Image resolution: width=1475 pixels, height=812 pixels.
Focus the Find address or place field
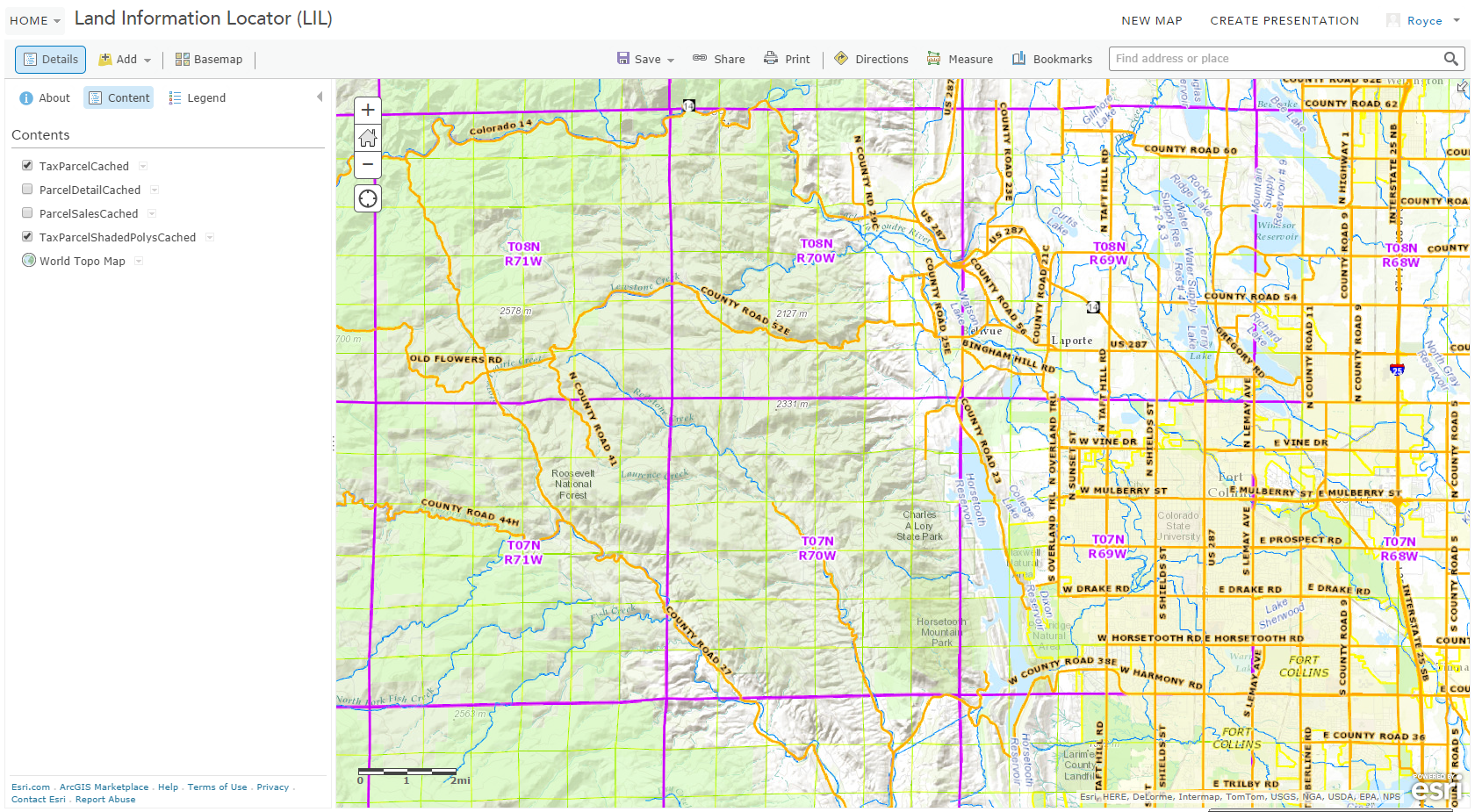point(1275,59)
